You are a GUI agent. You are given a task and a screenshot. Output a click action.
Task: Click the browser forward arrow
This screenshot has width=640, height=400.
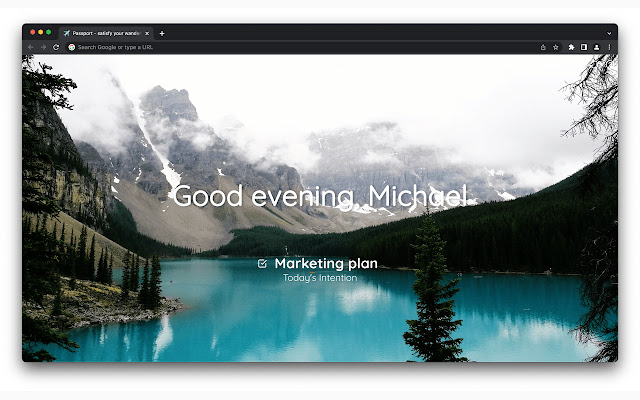click(x=43, y=47)
